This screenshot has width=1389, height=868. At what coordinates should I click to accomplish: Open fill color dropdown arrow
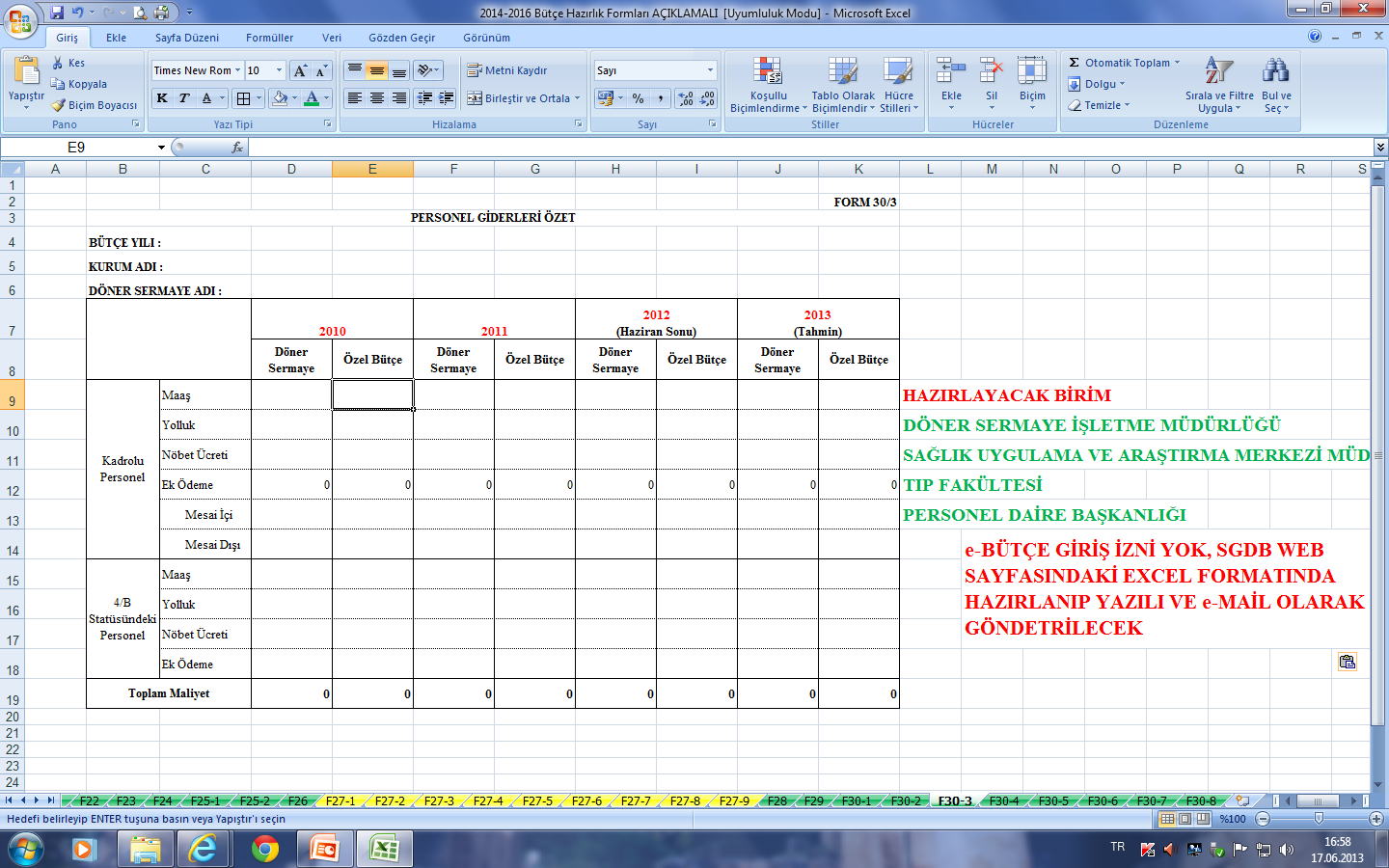pos(294,98)
